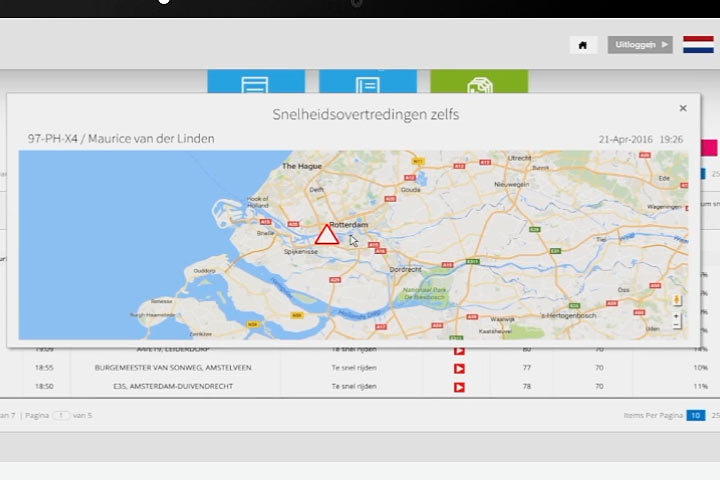Close the Snelheidsovertredingen zelfs map dialog
The height and width of the screenshot is (480, 720).
click(683, 108)
